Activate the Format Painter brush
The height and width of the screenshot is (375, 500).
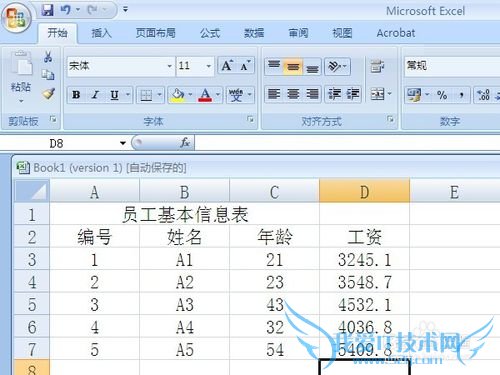[x=49, y=94]
